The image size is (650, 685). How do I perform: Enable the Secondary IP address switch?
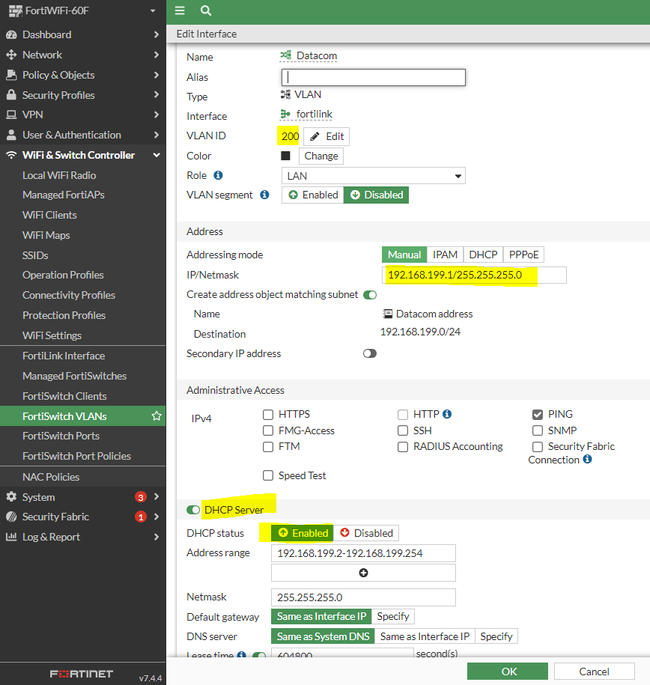pos(370,353)
